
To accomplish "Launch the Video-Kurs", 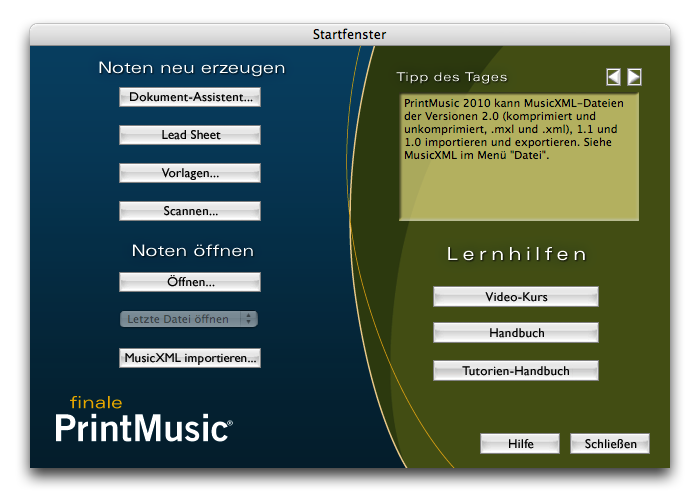I will [516, 297].
